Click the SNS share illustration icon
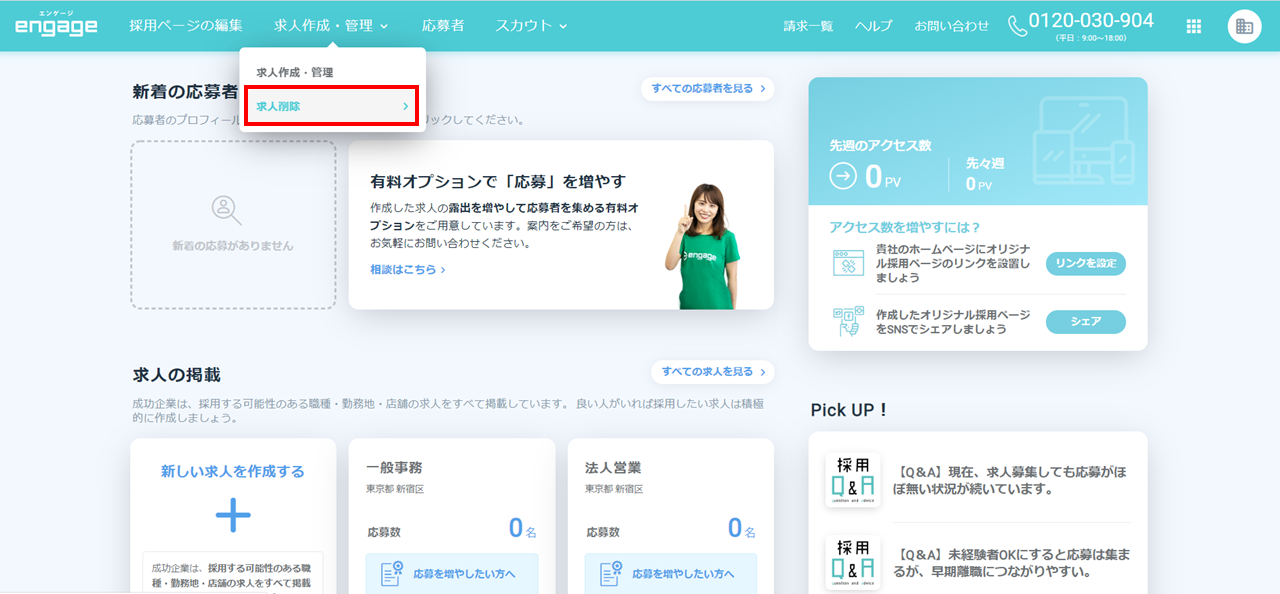Viewport: 1280px width, 594px height. [x=847, y=321]
